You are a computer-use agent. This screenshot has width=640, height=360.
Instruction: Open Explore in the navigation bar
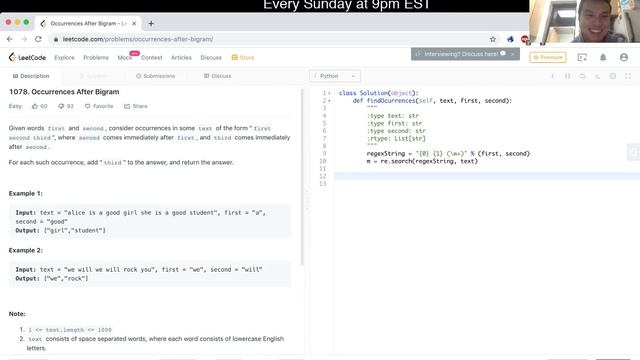pyautogui.click(x=64, y=58)
